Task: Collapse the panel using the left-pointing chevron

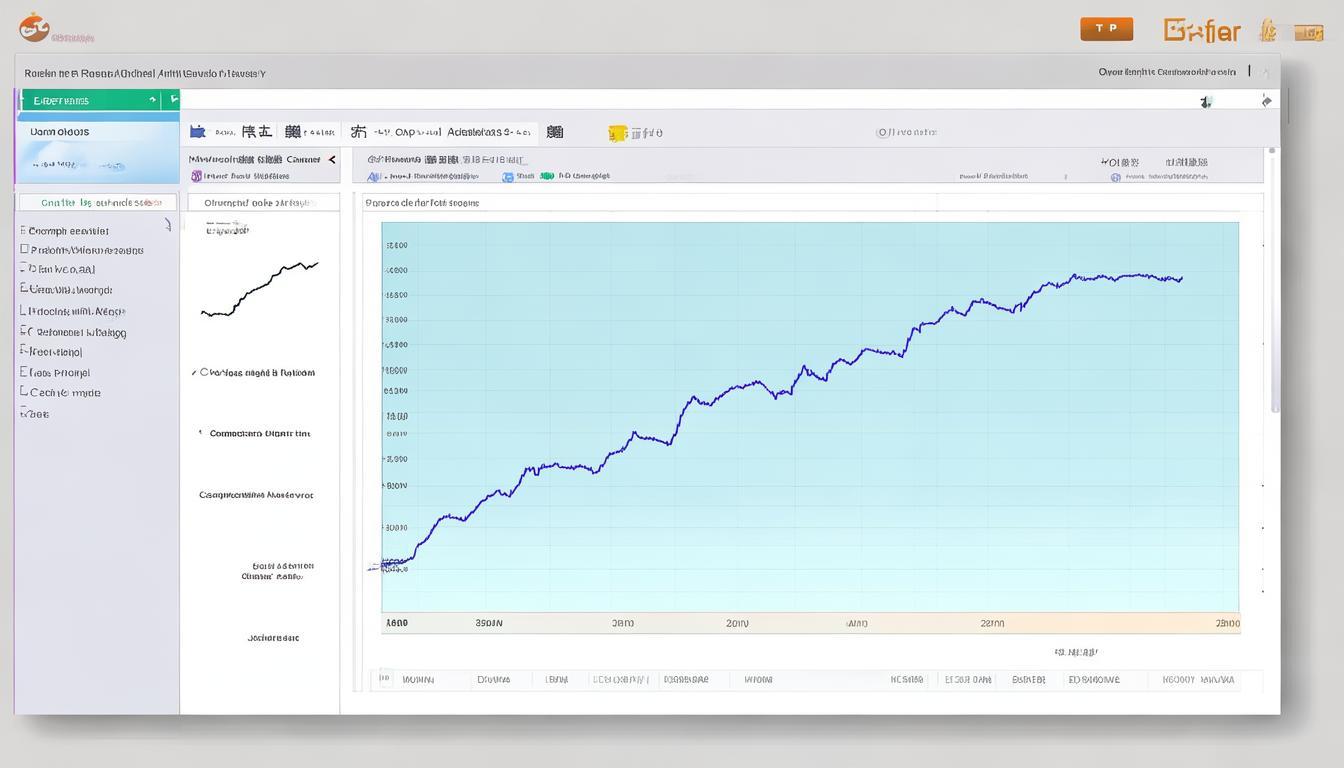Action: click(x=332, y=159)
